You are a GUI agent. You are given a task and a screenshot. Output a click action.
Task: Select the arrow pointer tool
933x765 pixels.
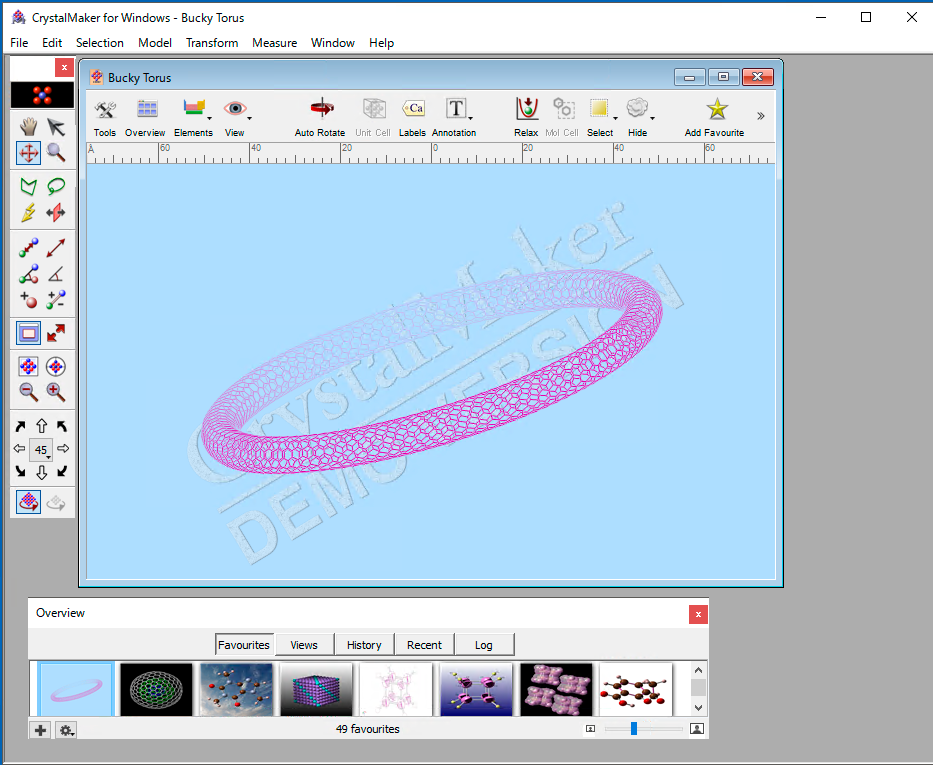[56, 127]
